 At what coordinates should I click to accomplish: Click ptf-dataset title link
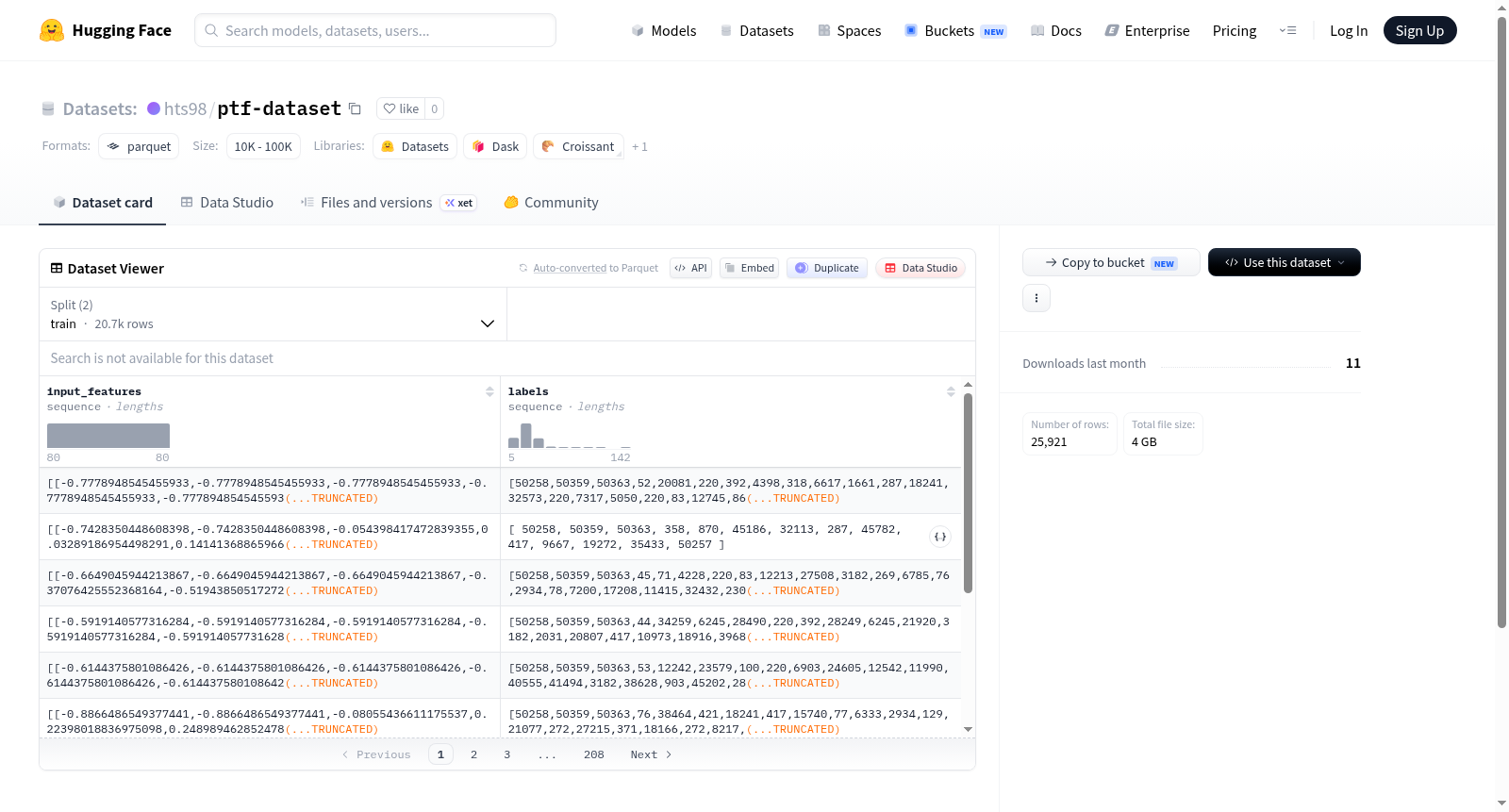point(279,108)
